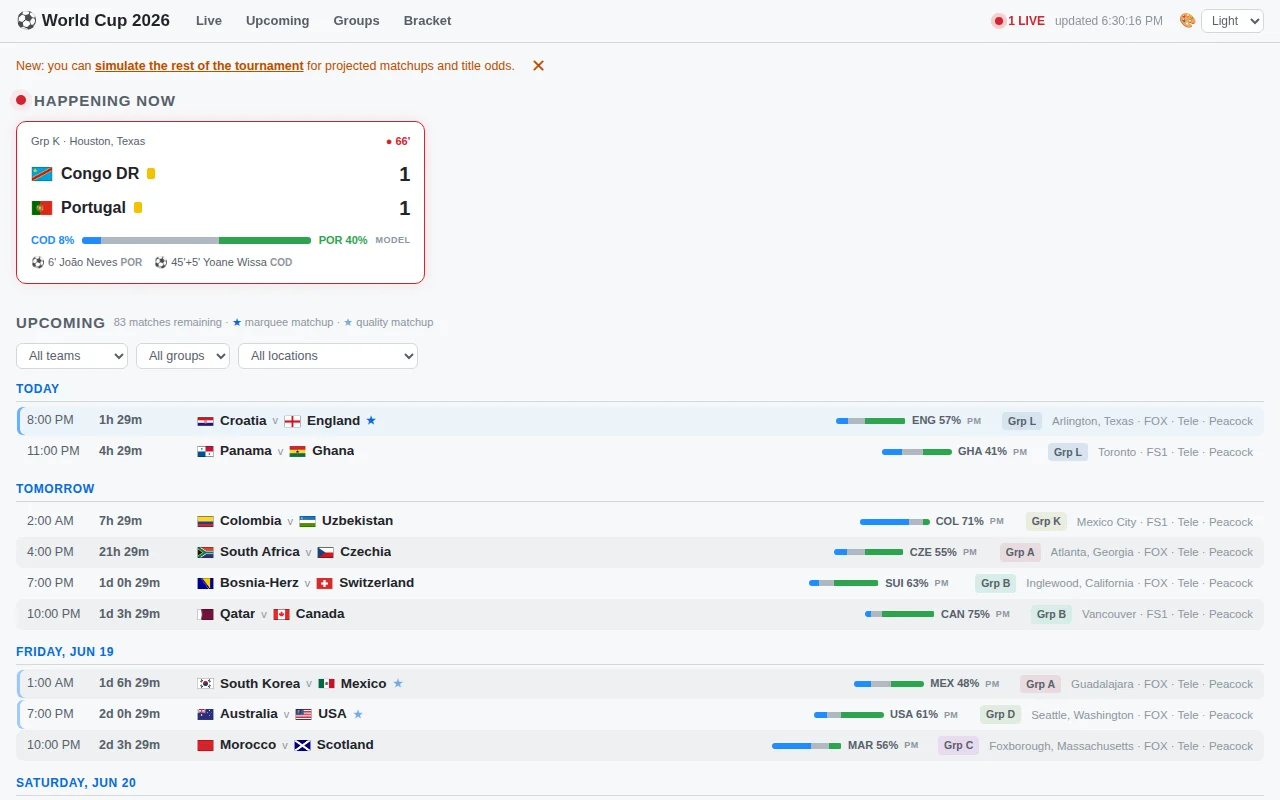
Task: Click the soccer ball logo icon
Action: point(26,20)
